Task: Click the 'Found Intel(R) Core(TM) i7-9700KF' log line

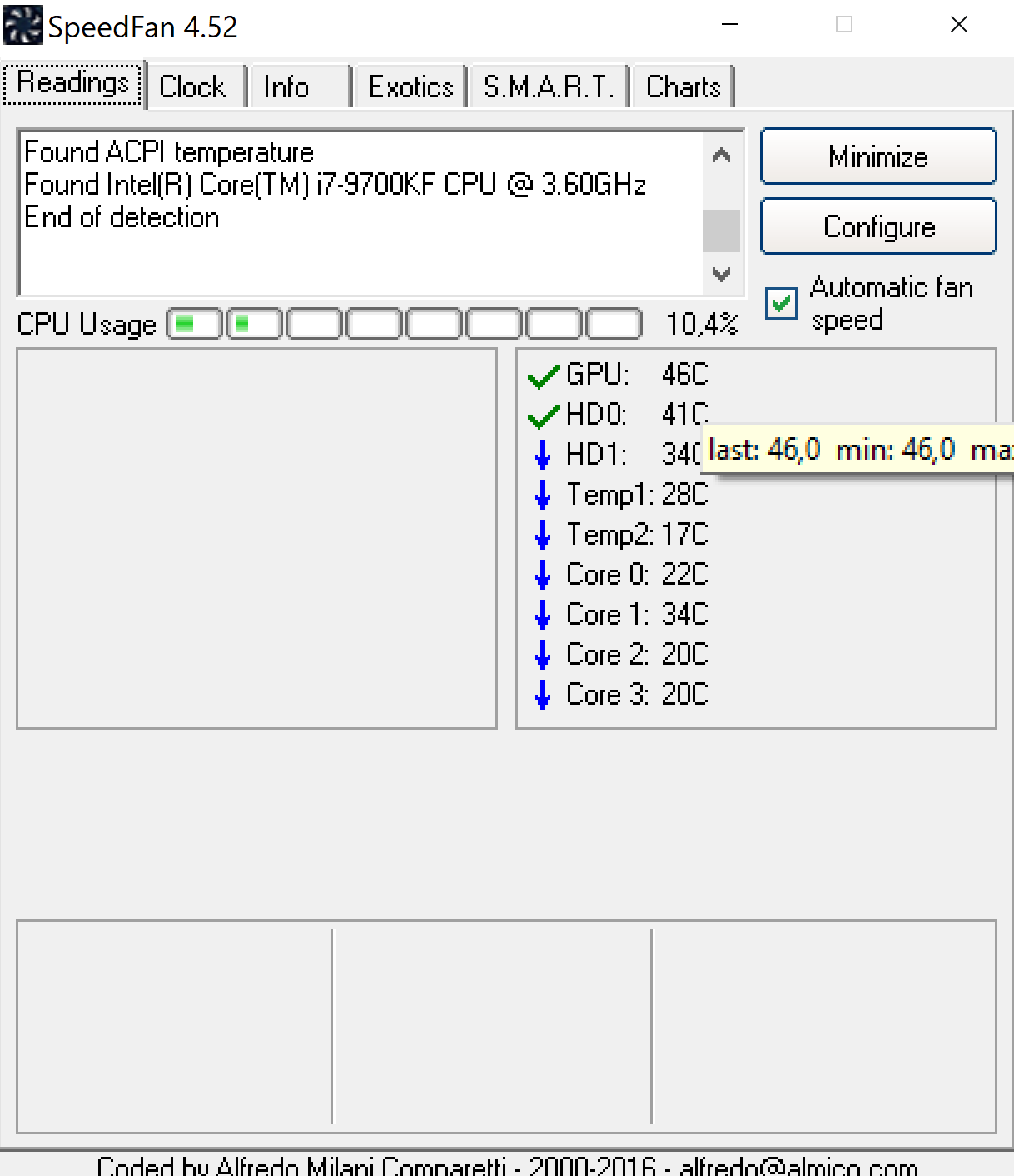Action: coord(336,185)
